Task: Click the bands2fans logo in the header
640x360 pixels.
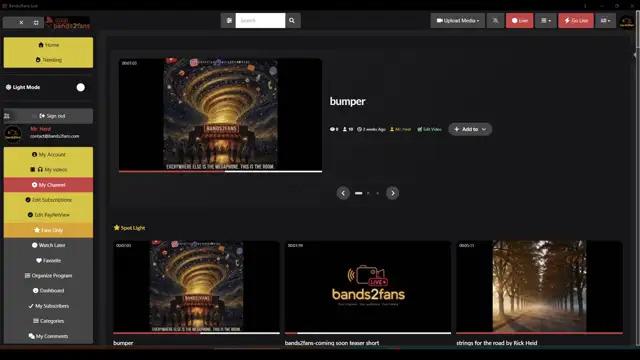Action: tap(67, 22)
